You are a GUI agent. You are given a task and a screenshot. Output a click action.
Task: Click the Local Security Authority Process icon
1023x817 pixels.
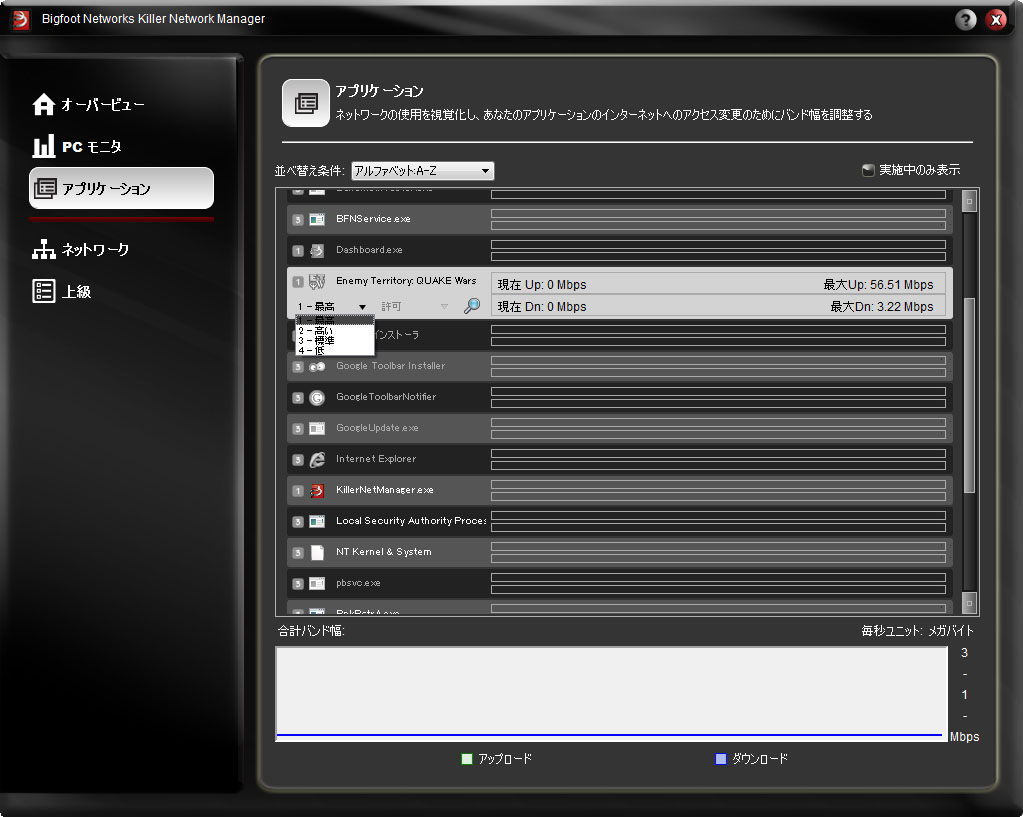point(317,521)
